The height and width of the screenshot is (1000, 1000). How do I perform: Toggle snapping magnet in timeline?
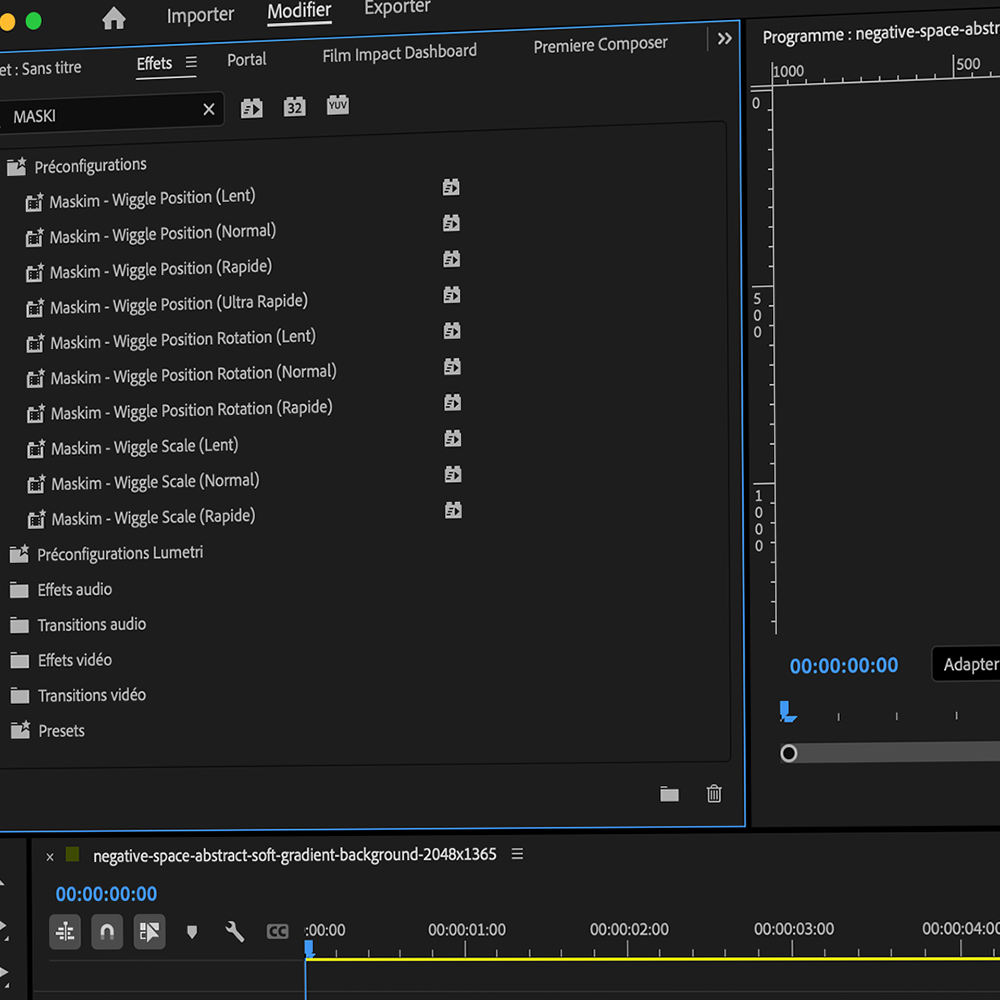(107, 932)
